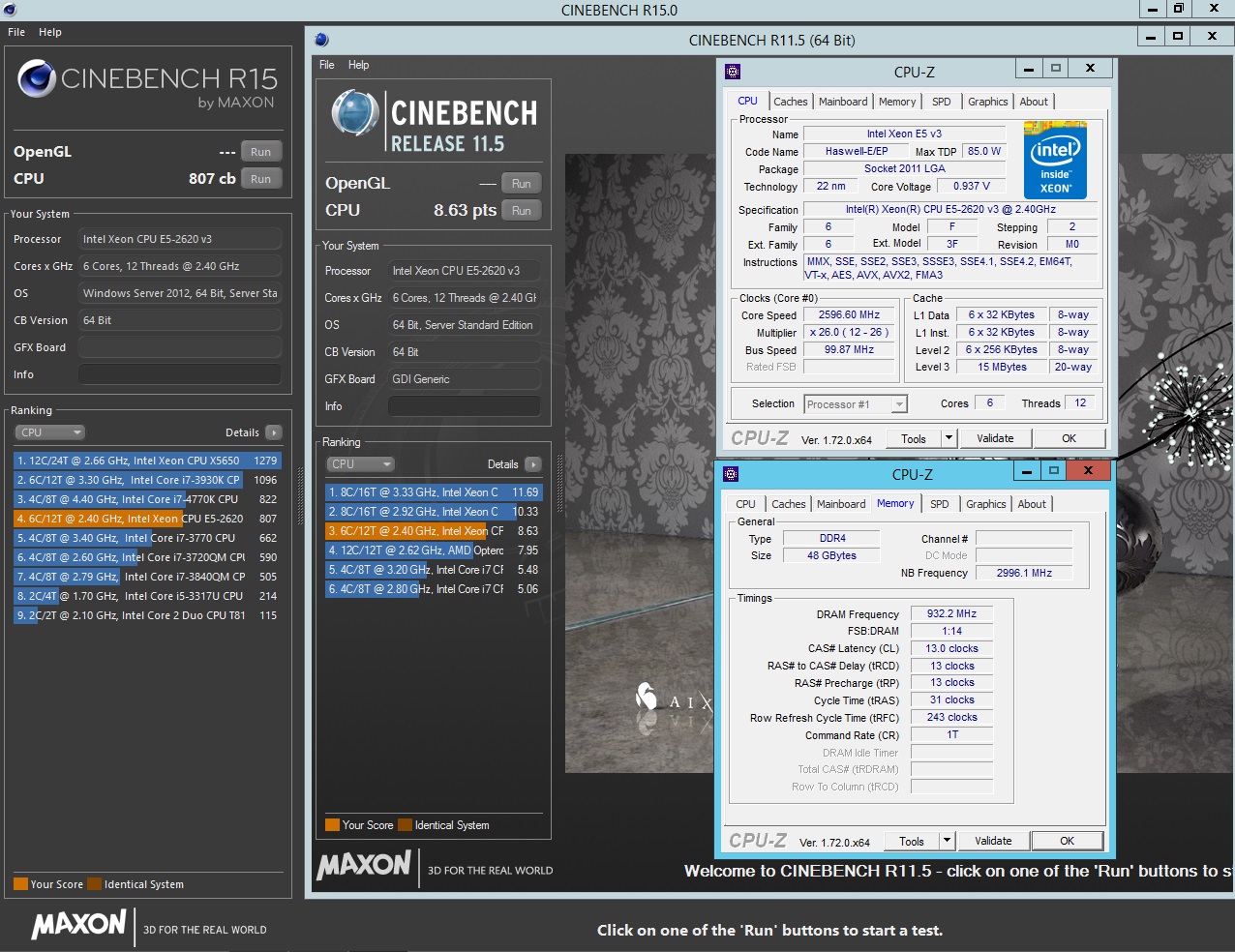This screenshot has height=952, width=1235.
Task: Click Validate in top CPU-Z window
Action: tap(995, 438)
